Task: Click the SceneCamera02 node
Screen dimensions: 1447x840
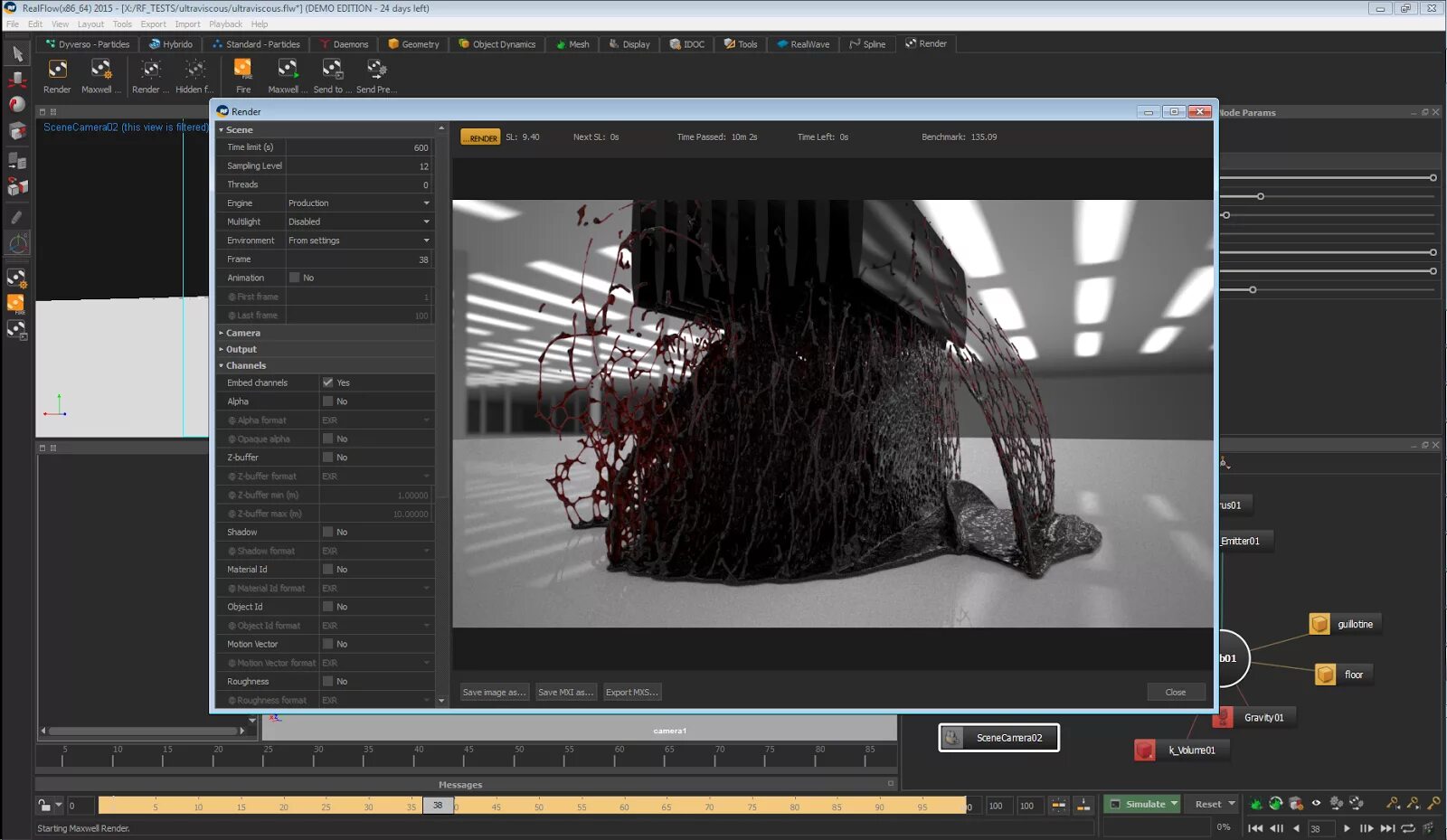Action: click(x=998, y=738)
